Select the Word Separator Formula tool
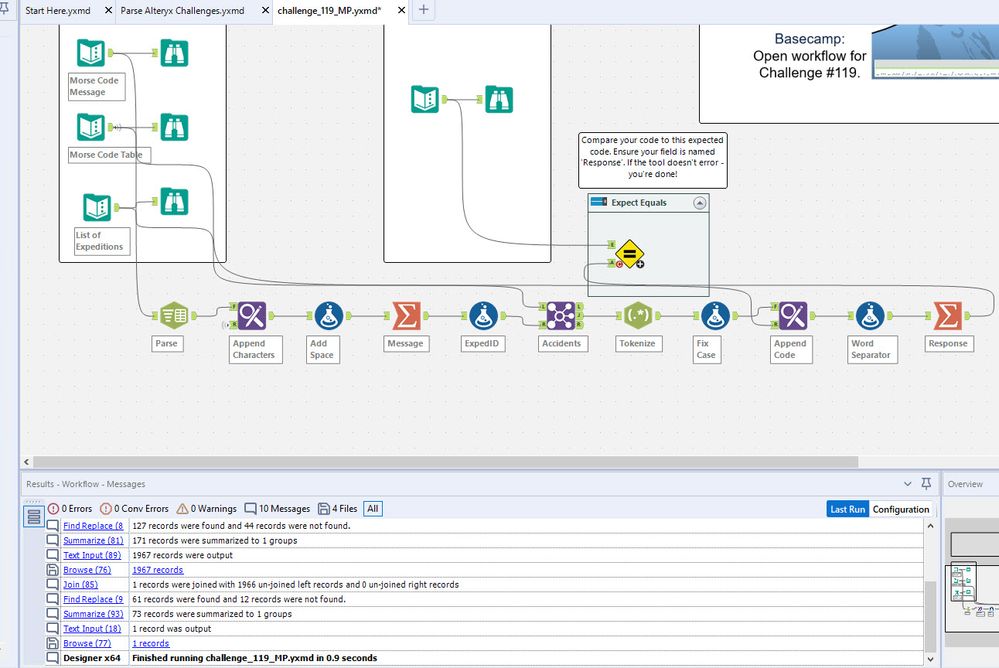 click(x=870, y=316)
